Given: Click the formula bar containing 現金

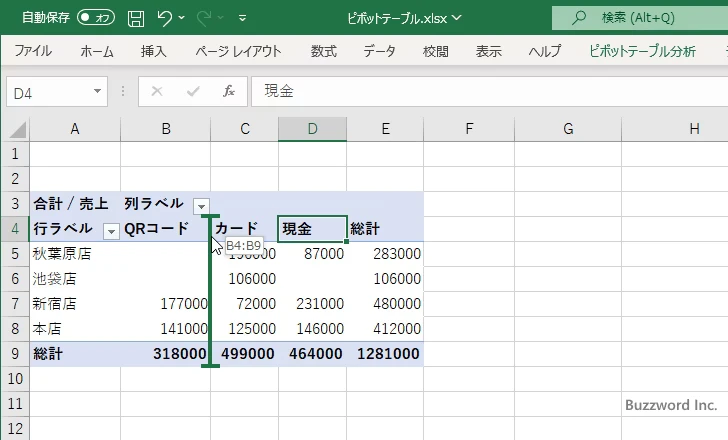Looking at the screenshot, I should point(489,91).
